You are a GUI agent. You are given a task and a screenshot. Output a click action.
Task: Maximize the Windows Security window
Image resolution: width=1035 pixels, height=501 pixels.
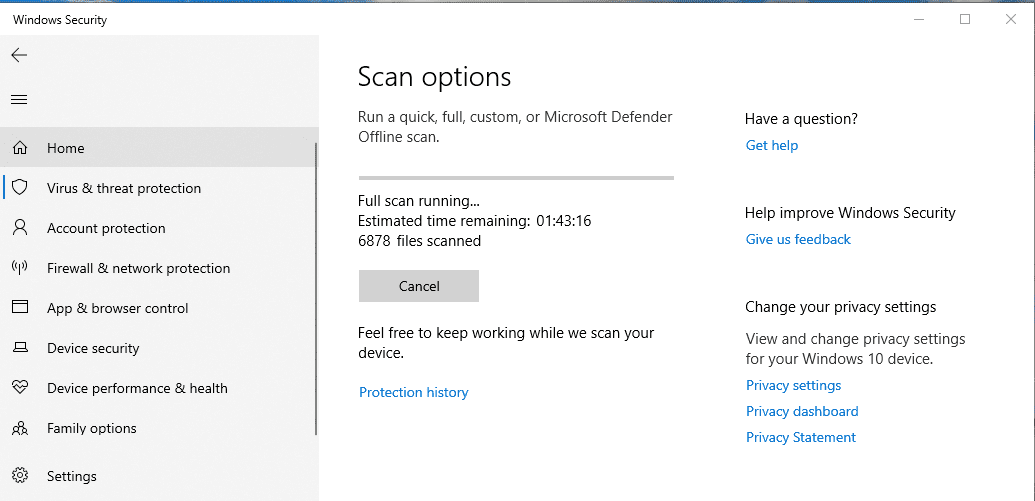coord(965,19)
